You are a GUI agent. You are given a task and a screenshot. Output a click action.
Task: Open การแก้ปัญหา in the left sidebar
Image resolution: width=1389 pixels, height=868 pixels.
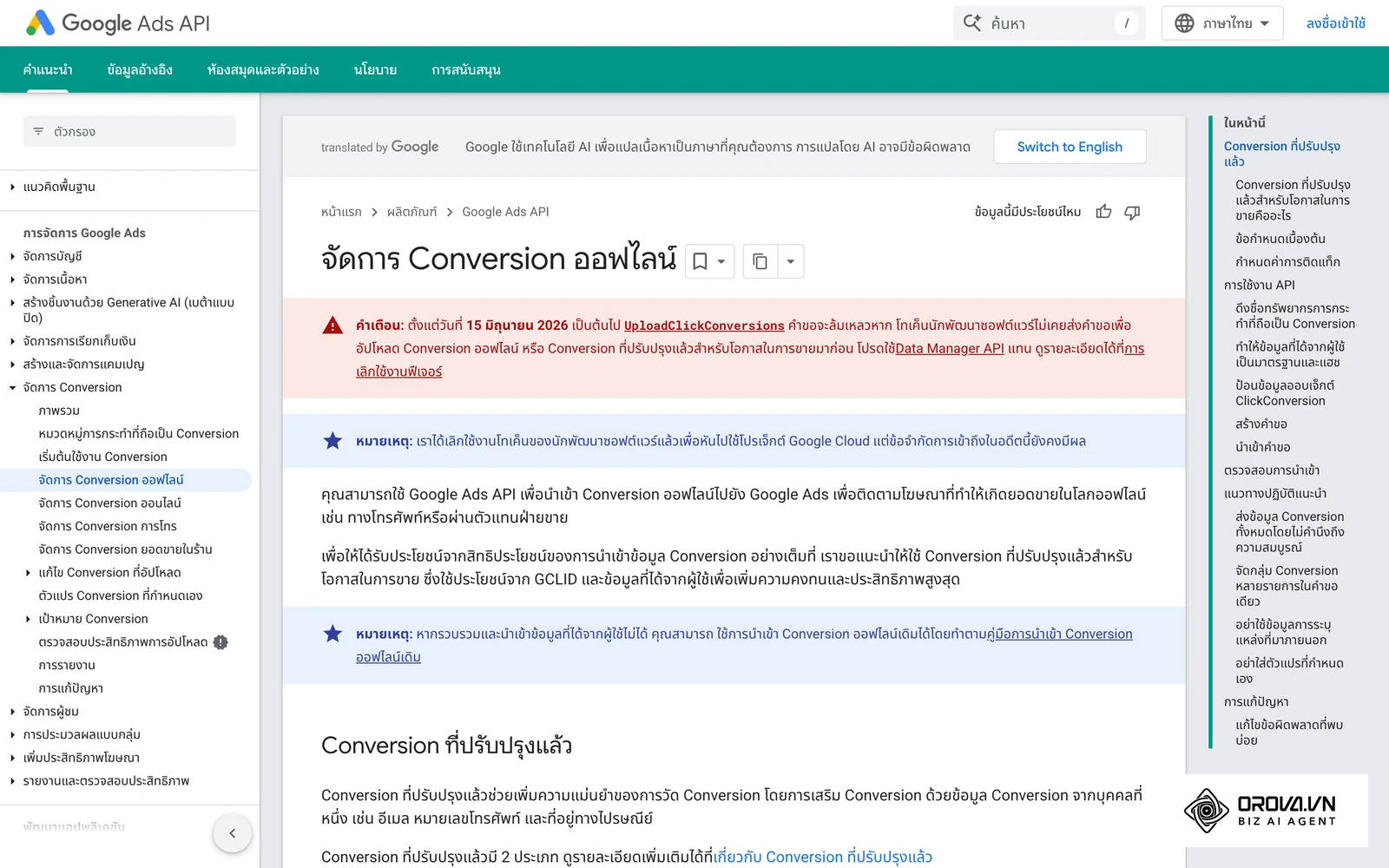coord(71,688)
